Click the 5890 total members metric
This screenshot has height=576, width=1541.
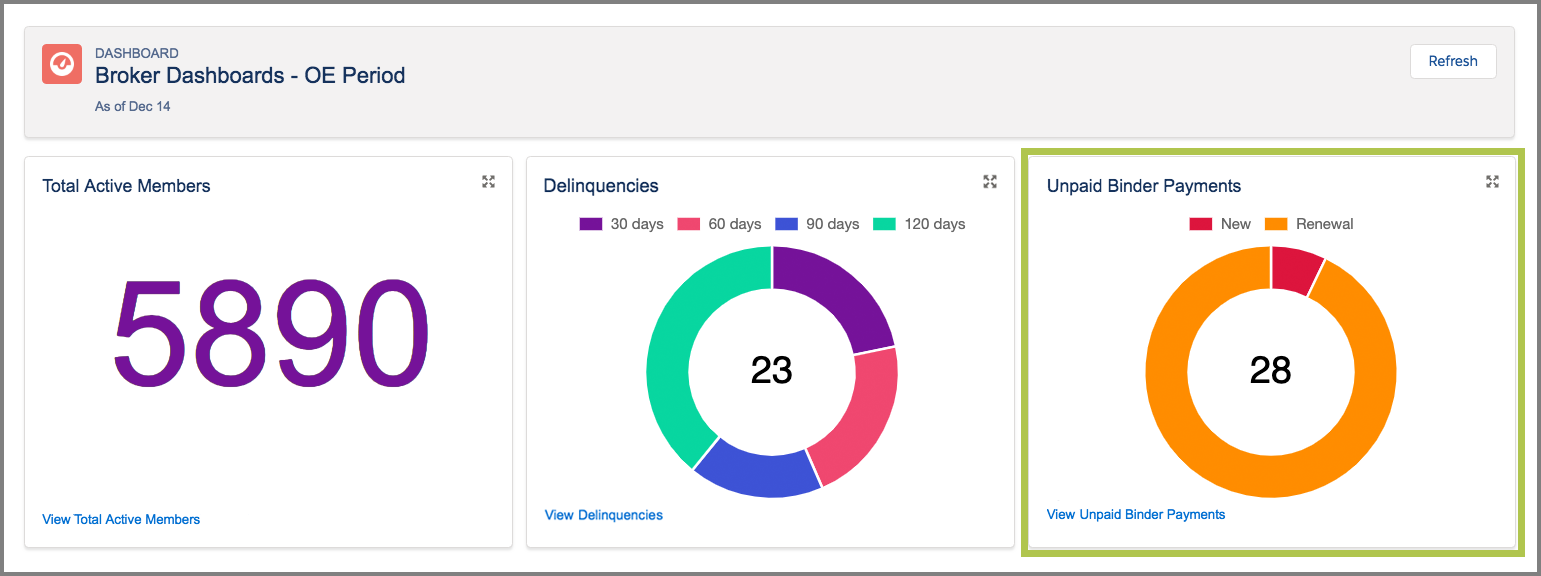270,335
